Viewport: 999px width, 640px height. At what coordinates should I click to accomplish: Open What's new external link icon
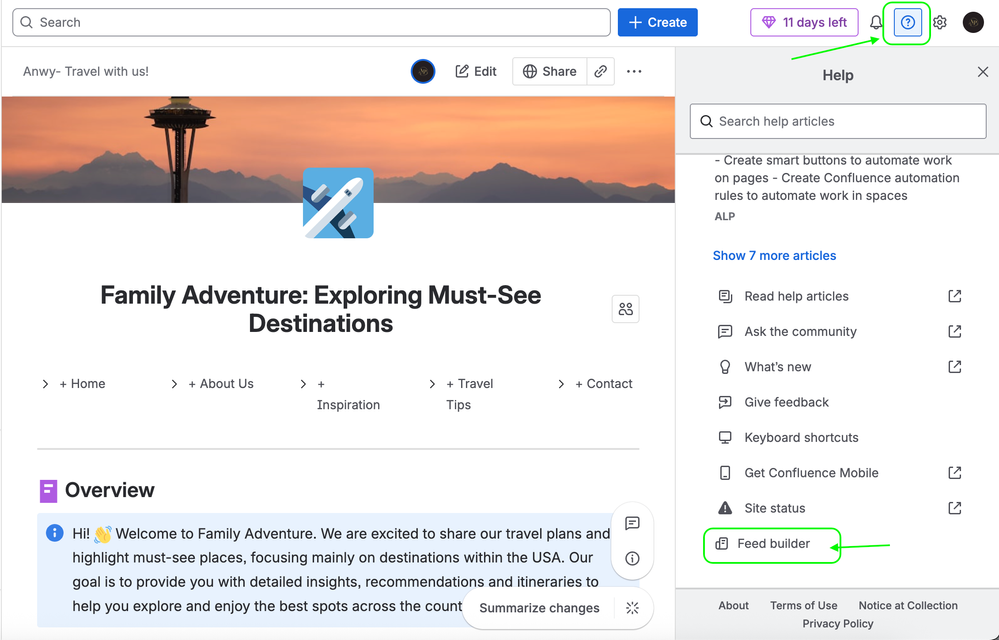tap(954, 367)
